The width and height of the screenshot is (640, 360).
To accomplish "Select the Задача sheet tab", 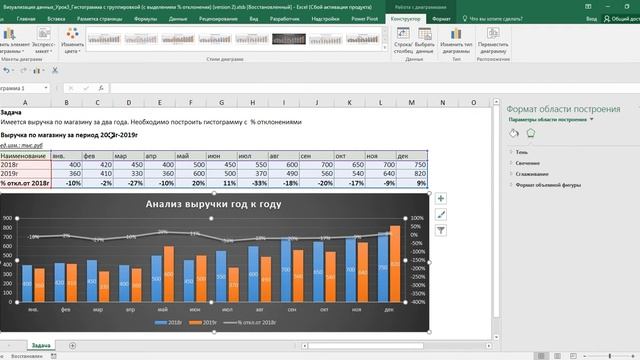I will pyautogui.click(x=41, y=346).
